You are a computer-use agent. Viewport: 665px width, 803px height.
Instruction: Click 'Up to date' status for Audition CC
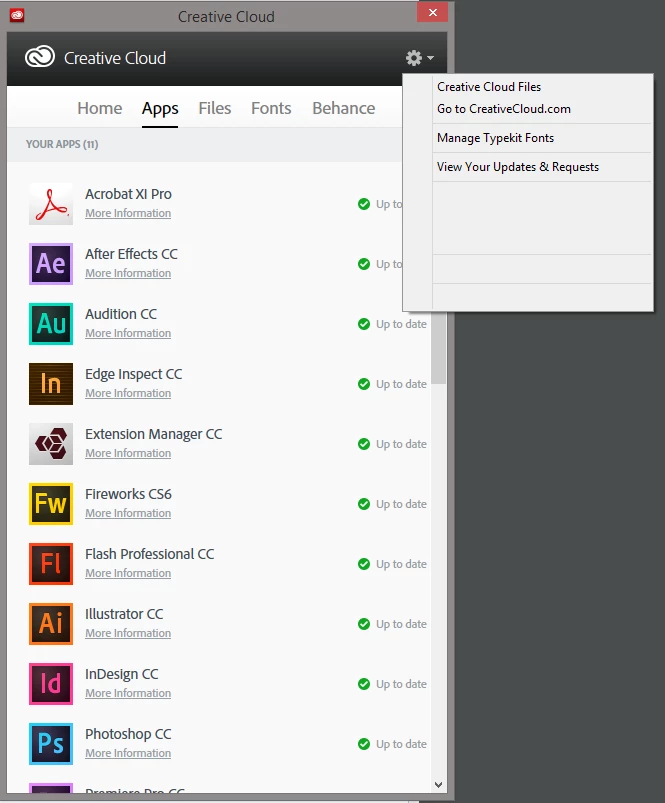(x=401, y=324)
